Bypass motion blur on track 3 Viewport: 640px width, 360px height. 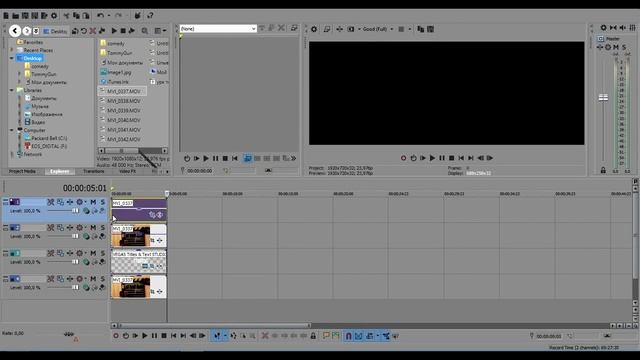tap(51, 253)
